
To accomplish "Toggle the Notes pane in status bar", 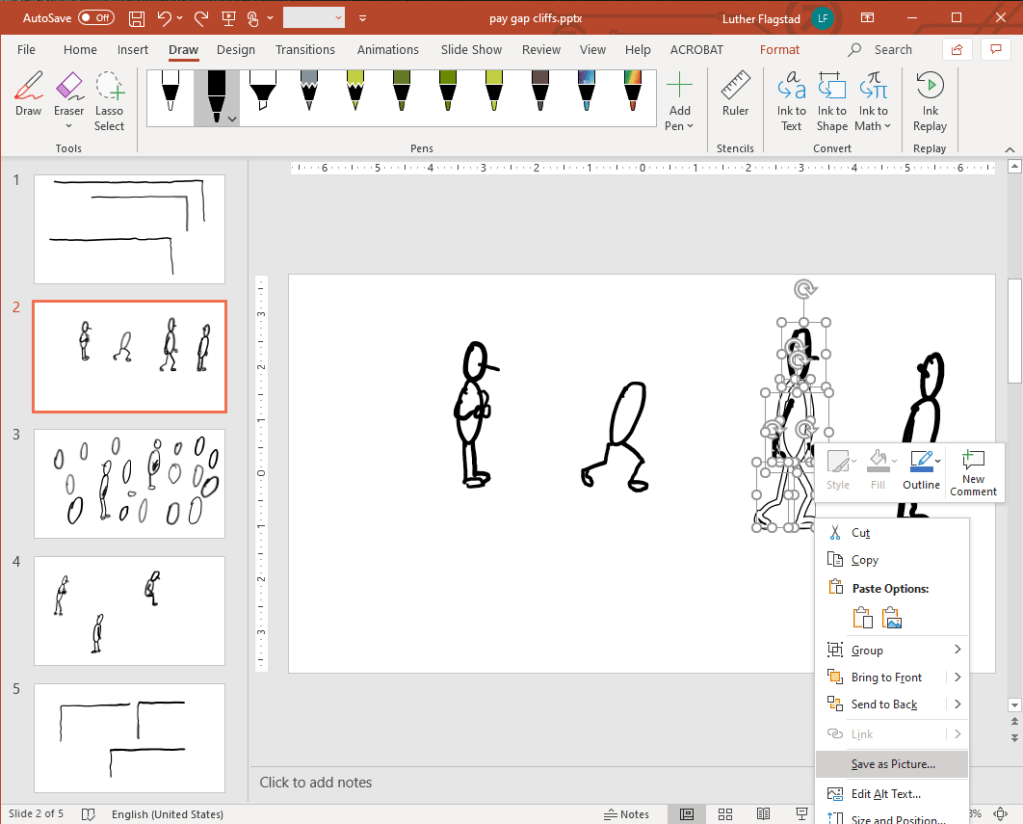I will click(627, 814).
